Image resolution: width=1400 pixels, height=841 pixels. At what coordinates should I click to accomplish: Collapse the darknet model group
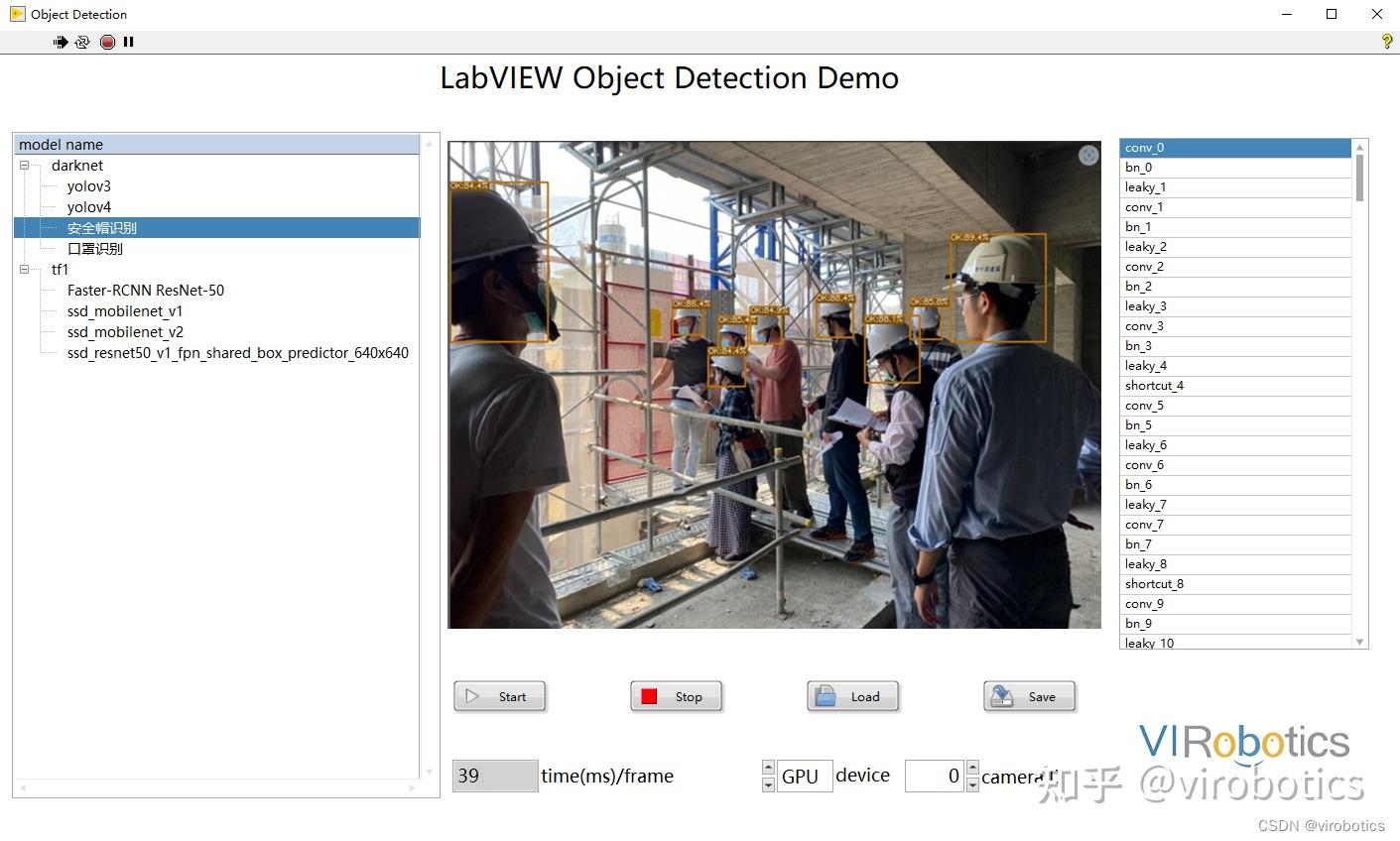click(24, 165)
